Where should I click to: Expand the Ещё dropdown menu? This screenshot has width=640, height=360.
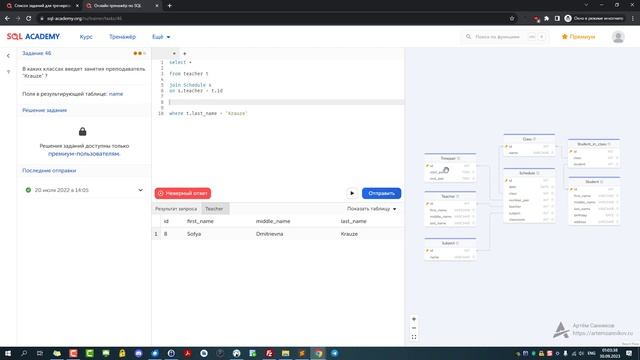161,37
